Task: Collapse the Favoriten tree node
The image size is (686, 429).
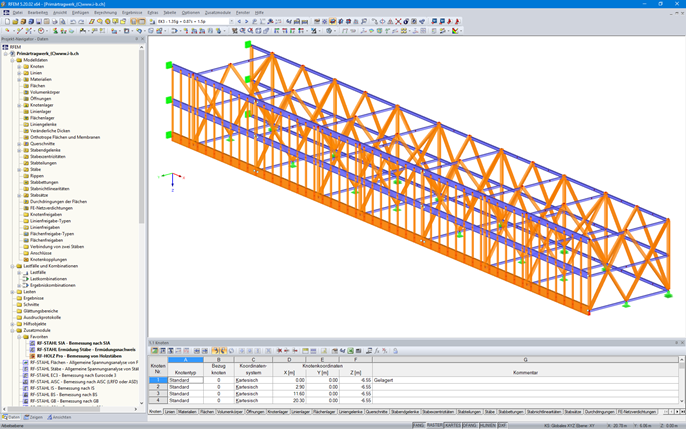Action: pyautogui.click(x=19, y=337)
